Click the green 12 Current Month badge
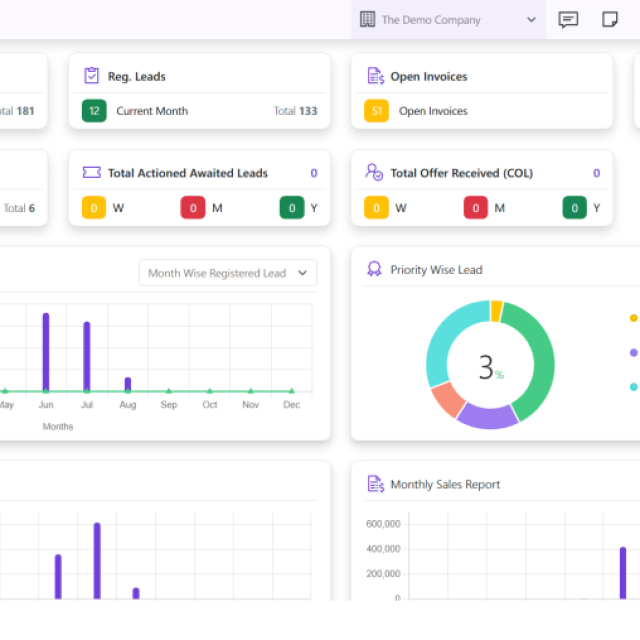Screen dimensions: 640x640 94,111
